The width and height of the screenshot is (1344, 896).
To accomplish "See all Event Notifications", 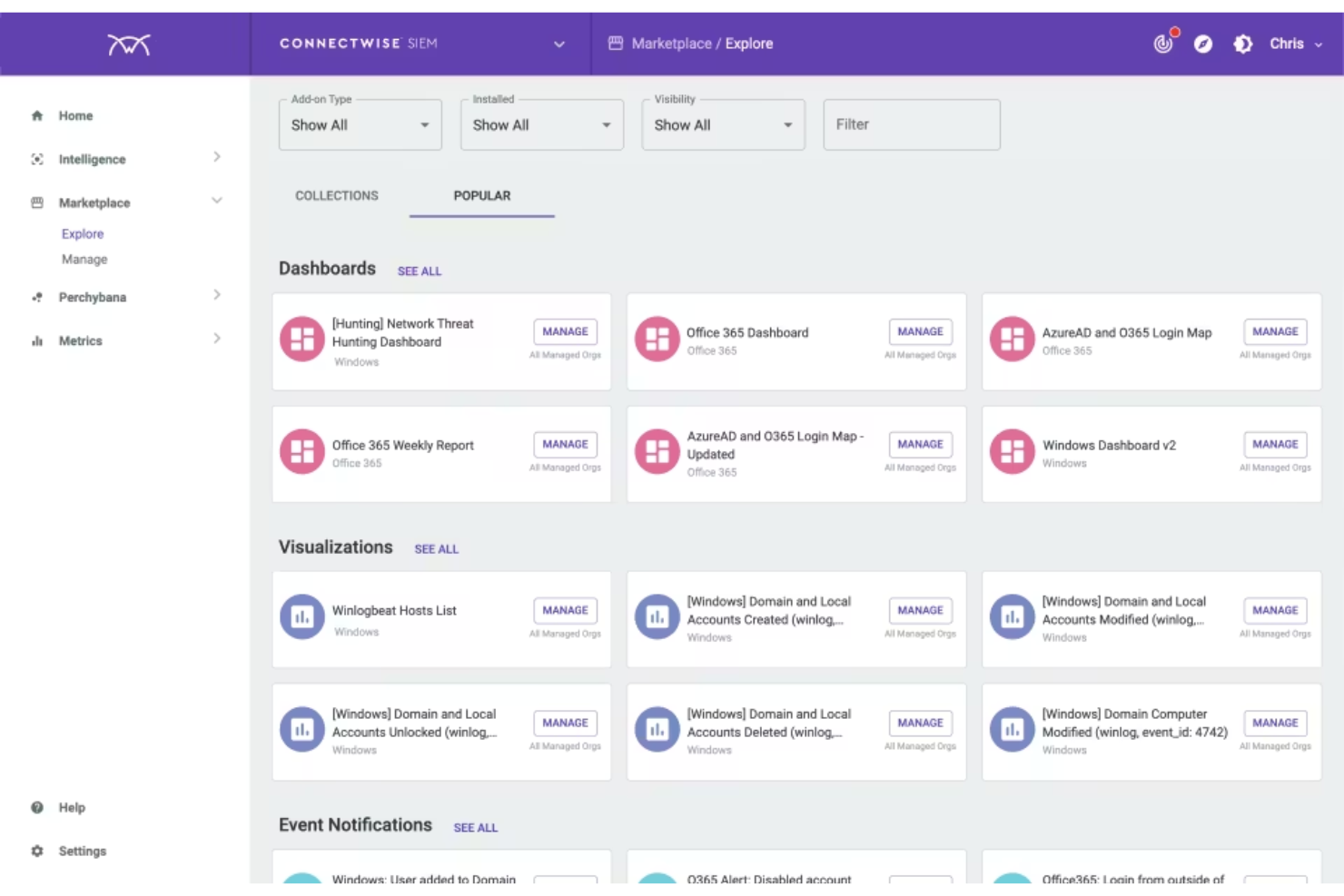I will [x=476, y=828].
